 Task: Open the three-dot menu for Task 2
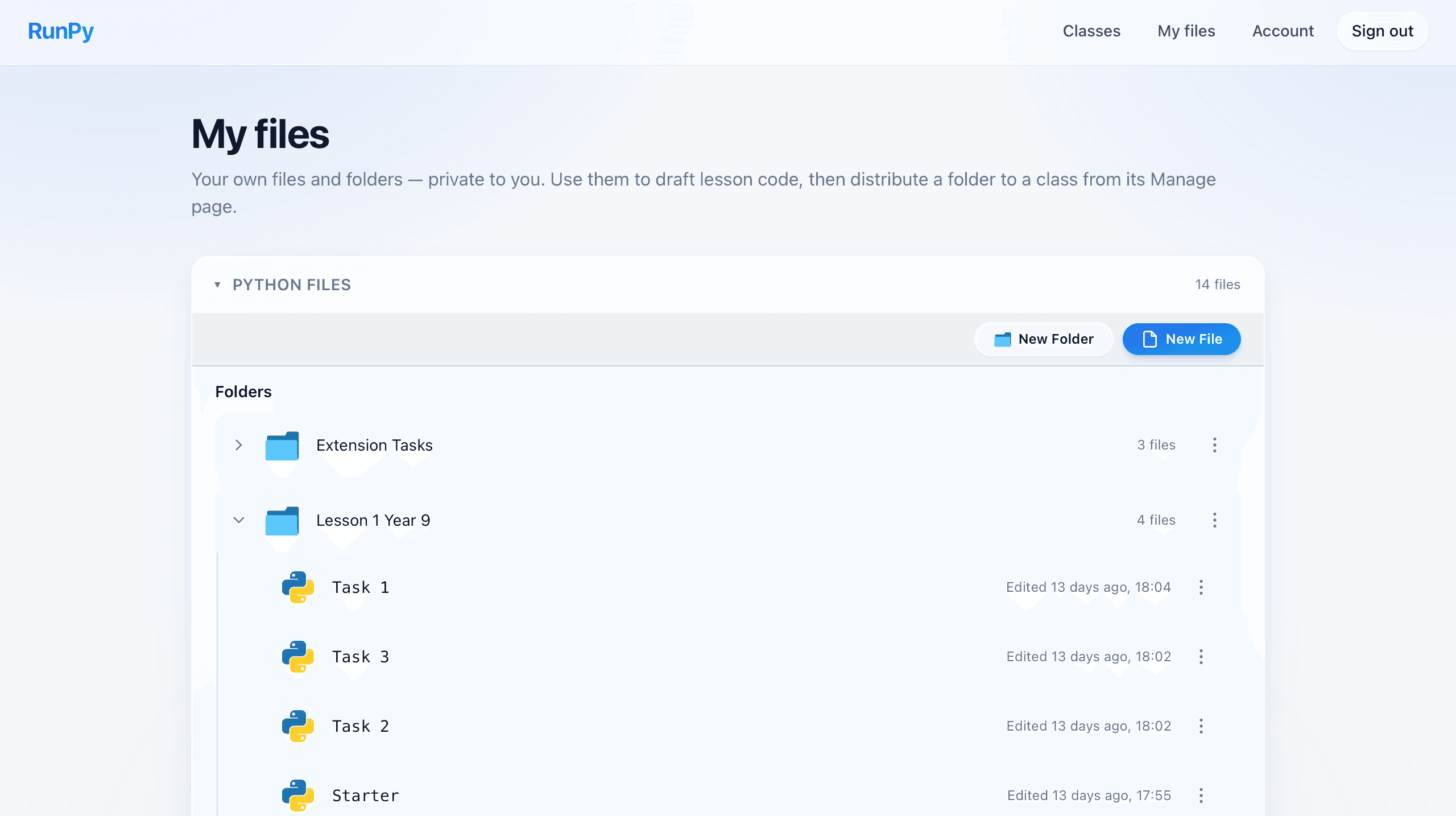1201,726
